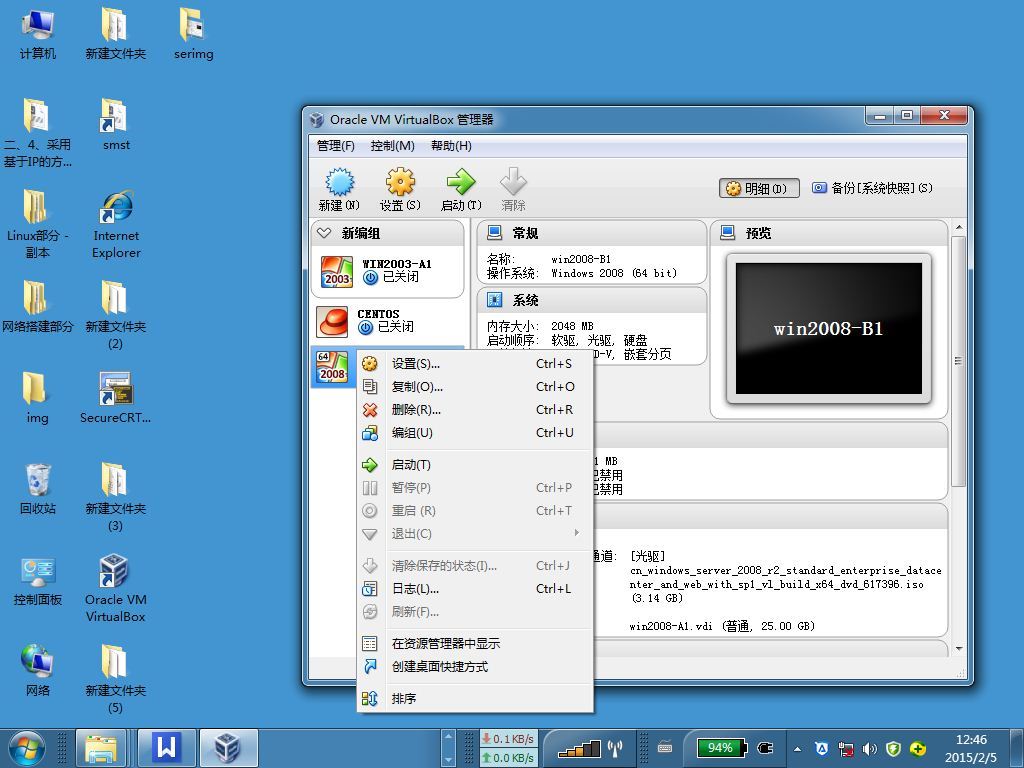
Task: Select 控制面板 desktop icon
Action: (x=37, y=580)
